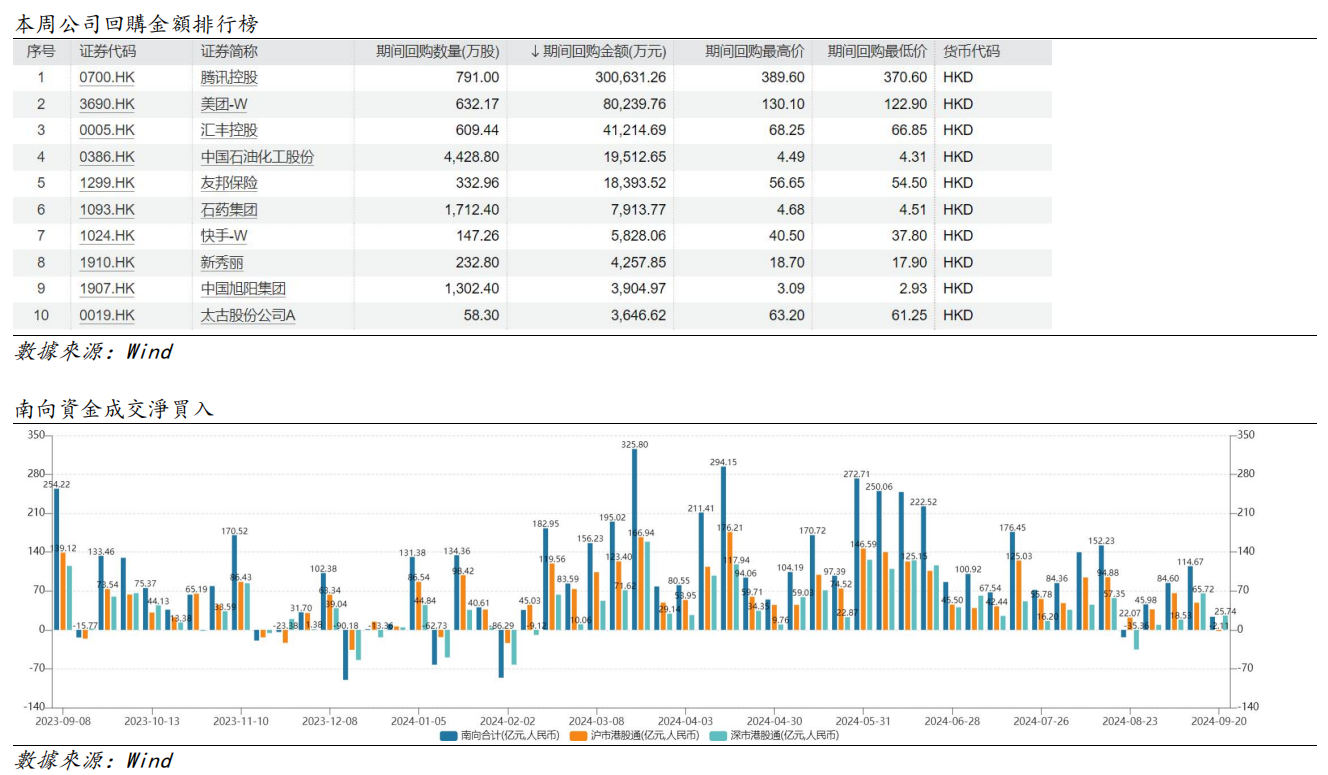Click HKD in the 太古股份公司A row
Image resolution: width=1328 pixels, height=775 pixels.
pyautogui.click(x=958, y=315)
